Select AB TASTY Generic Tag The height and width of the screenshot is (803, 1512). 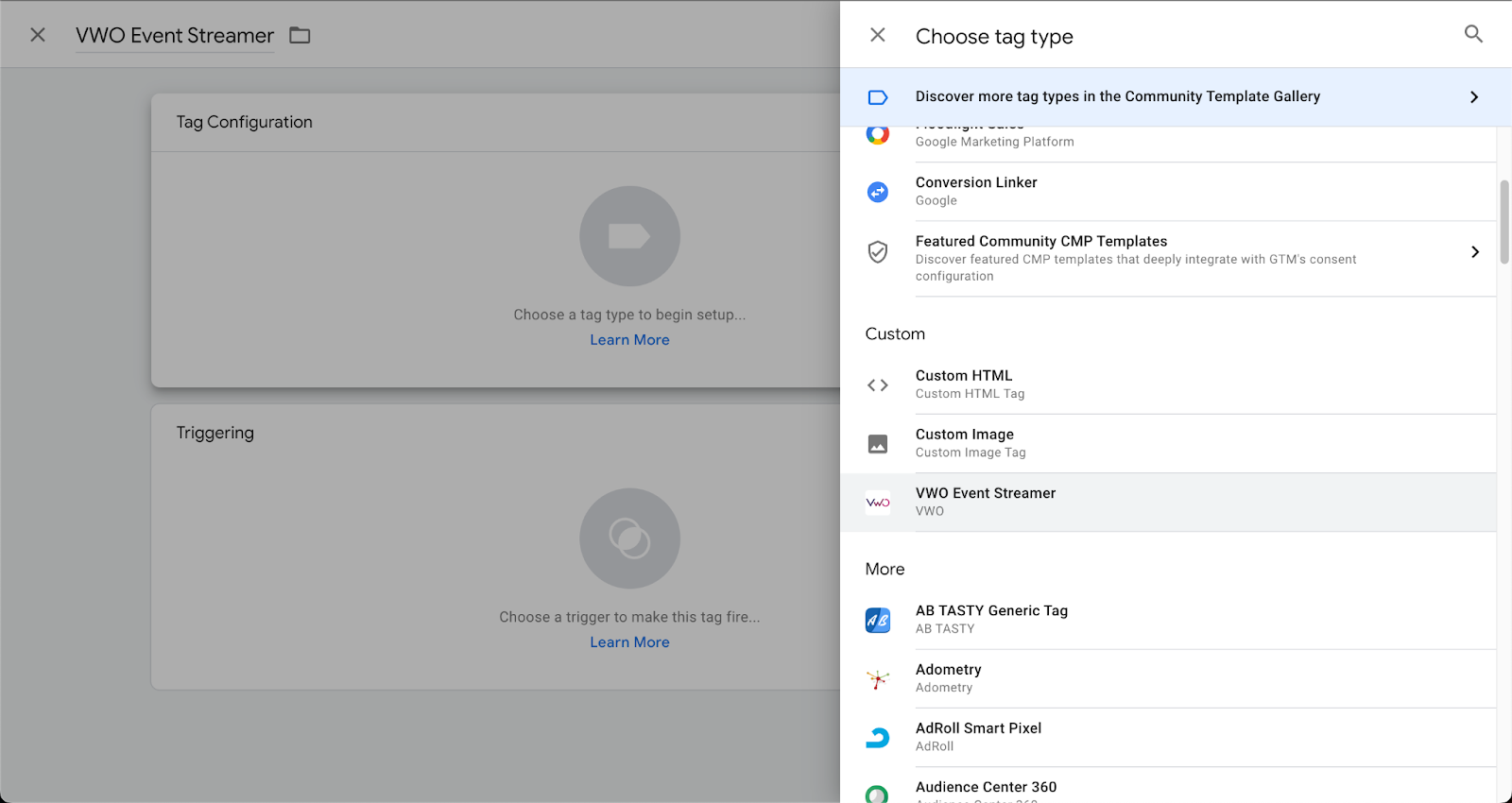1168,620
